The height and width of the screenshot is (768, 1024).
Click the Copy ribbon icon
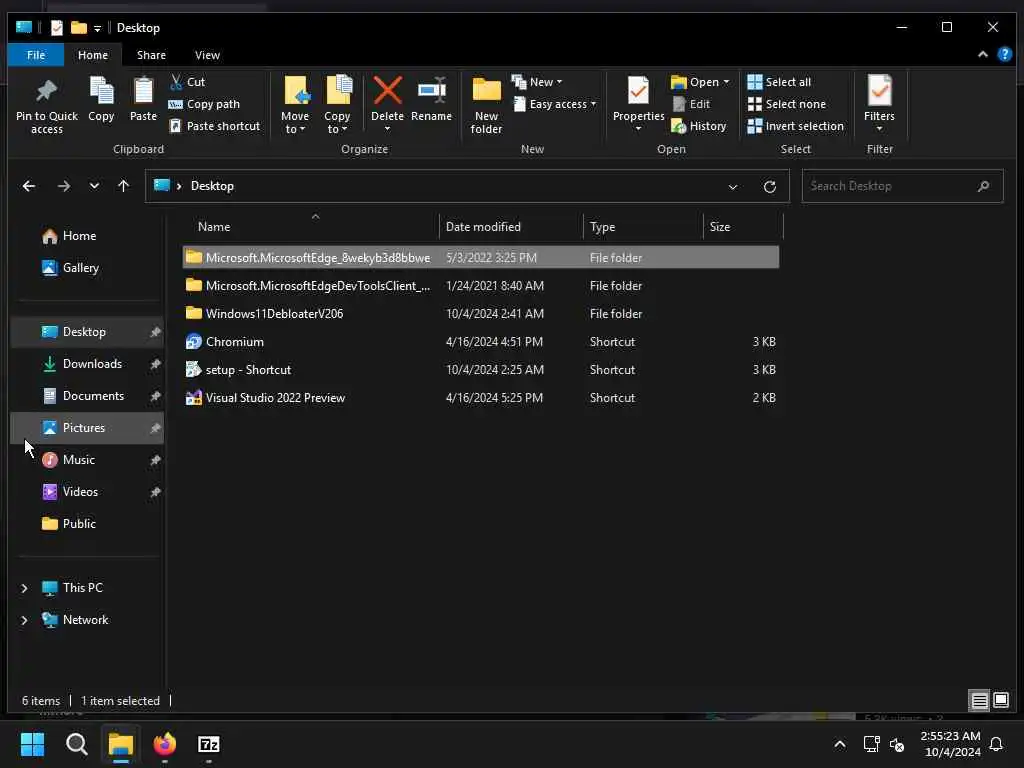(101, 99)
